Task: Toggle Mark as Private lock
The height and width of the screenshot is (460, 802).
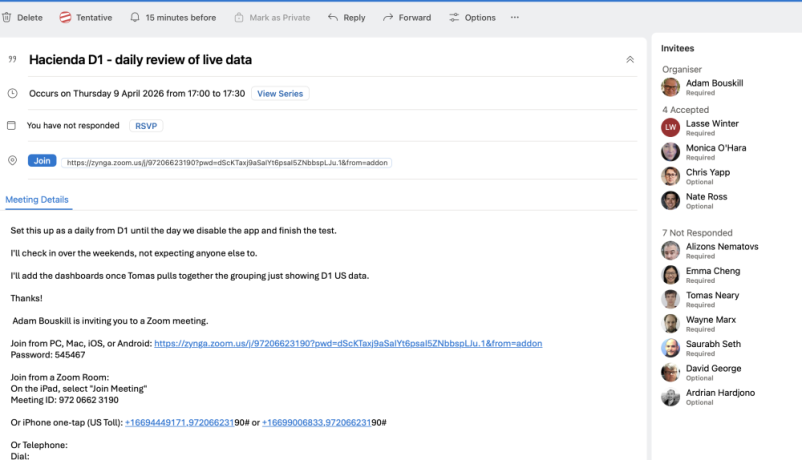Action: (239, 17)
